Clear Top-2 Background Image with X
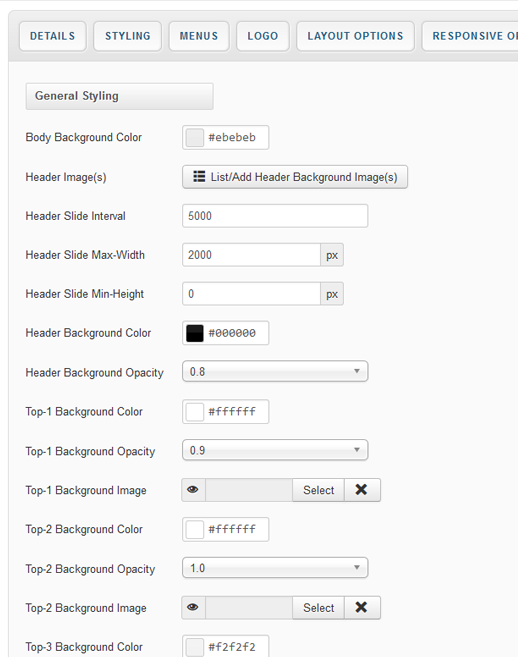The width and height of the screenshot is (518, 657). [x=362, y=608]
